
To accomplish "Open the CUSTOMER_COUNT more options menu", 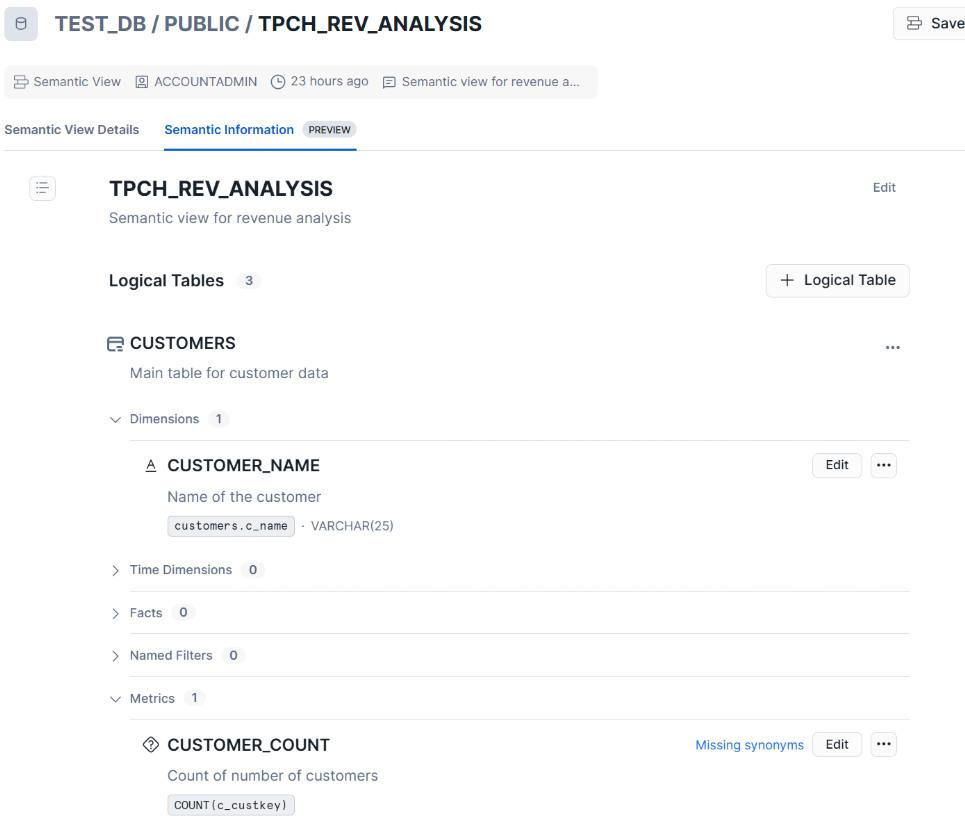I will (883, 745).
